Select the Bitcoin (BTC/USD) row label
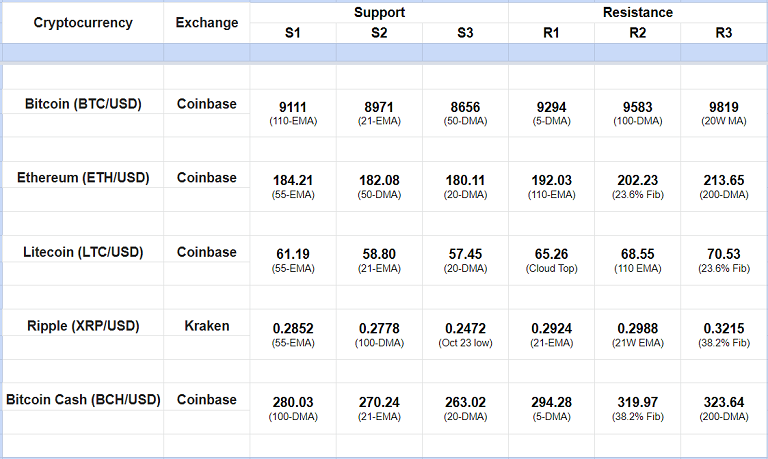768x459 pixels. click(83, 103)
